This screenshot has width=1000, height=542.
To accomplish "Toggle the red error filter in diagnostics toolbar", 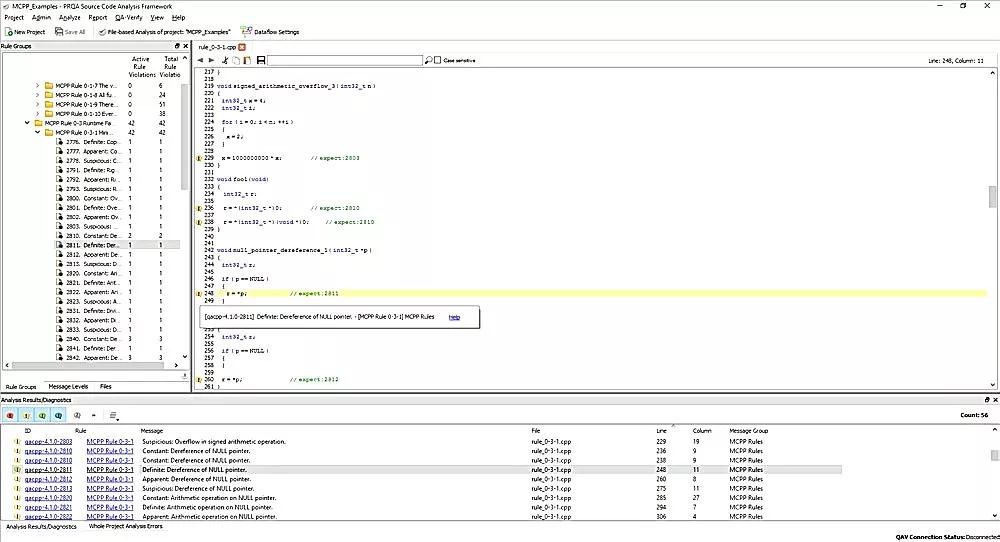I will click(10, 415).
